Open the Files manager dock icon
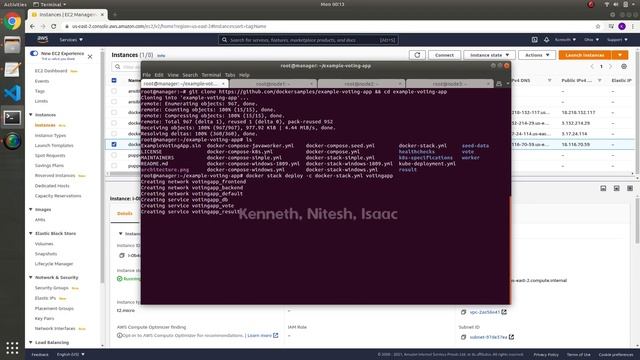 (x=12, y=45)
